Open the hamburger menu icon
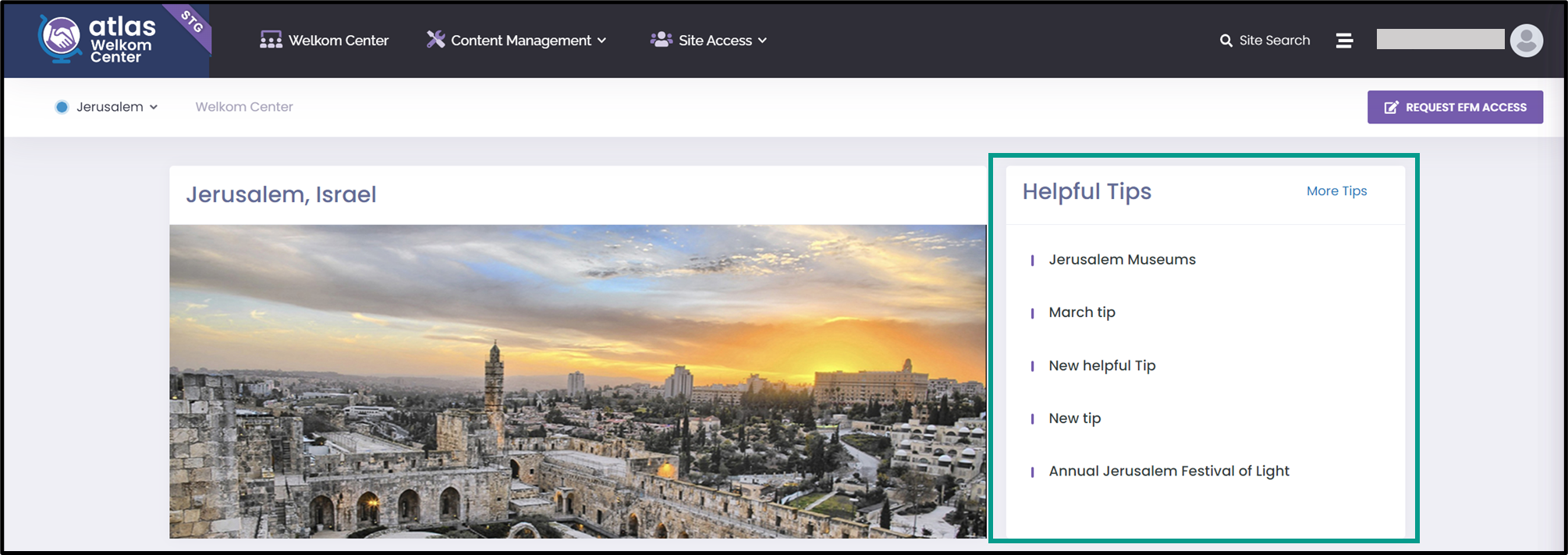The image size is (1568, 555). (1344, 41)
